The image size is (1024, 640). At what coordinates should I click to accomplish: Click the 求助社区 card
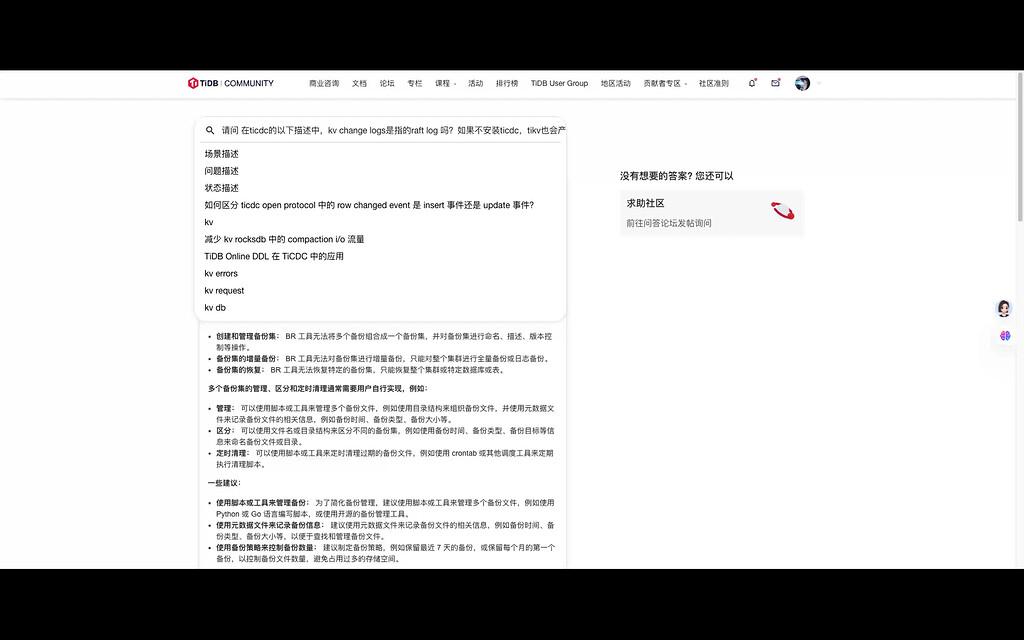711,212
